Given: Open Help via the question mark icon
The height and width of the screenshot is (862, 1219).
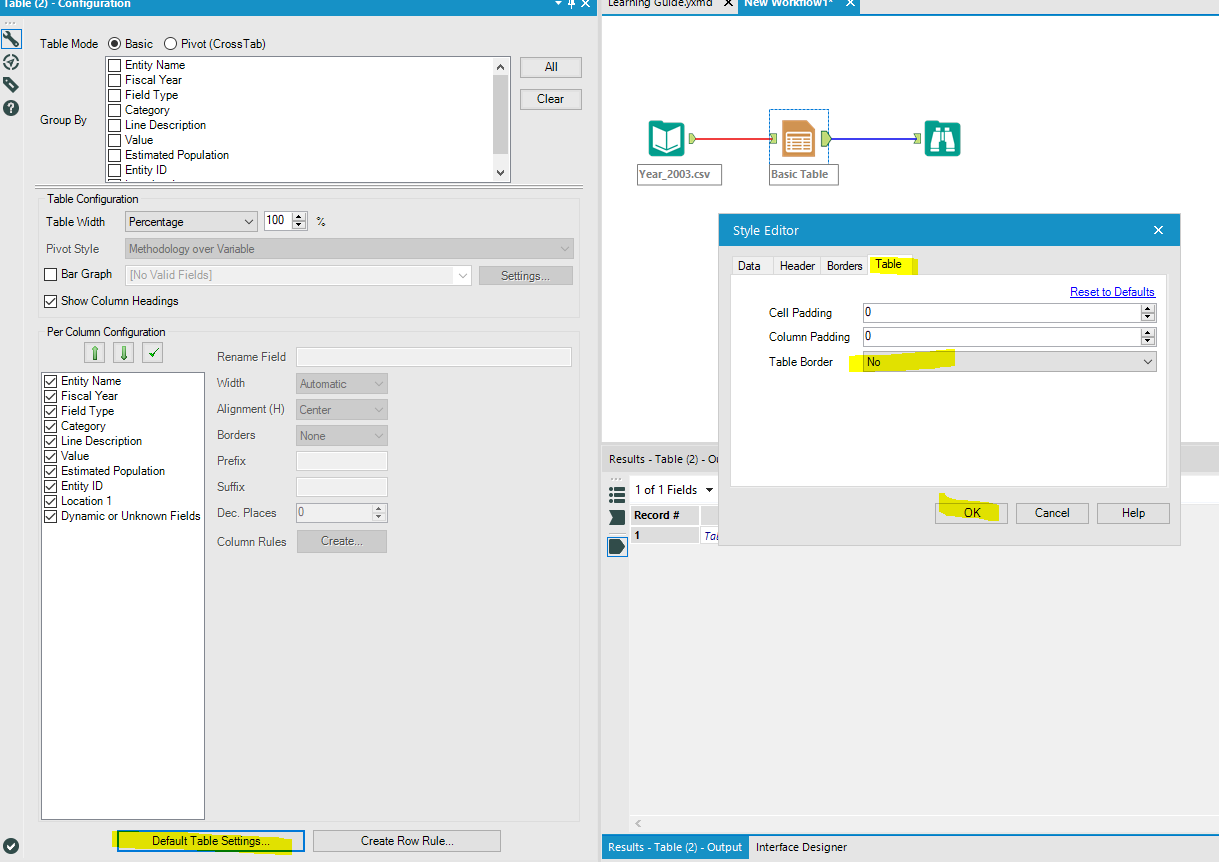Looking at the screenshot, I should pyautogui.click(x=12, y=107).
